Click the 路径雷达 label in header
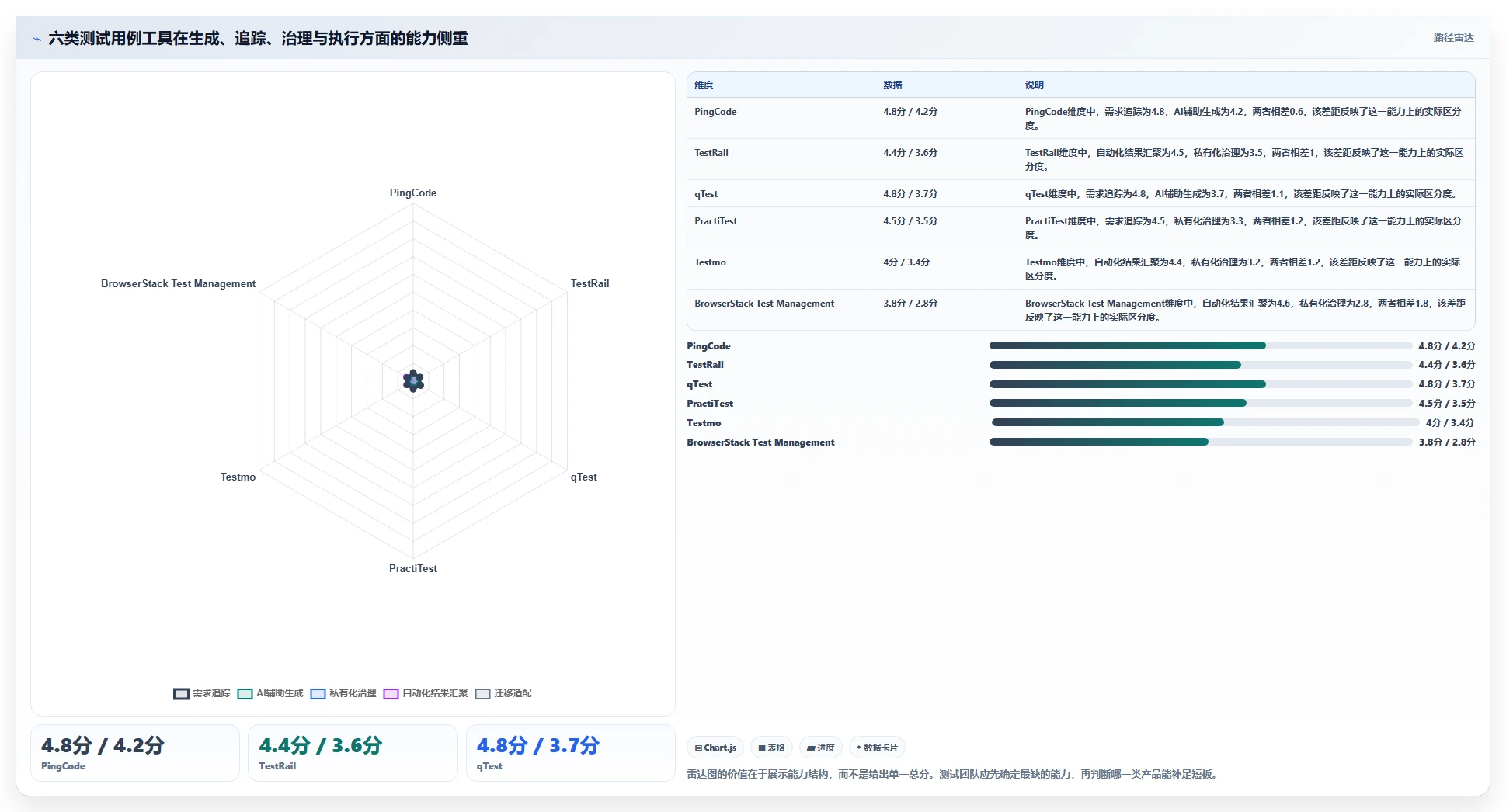The height and width of the screenshot is (812, 1506). (x=1453, y=38)
